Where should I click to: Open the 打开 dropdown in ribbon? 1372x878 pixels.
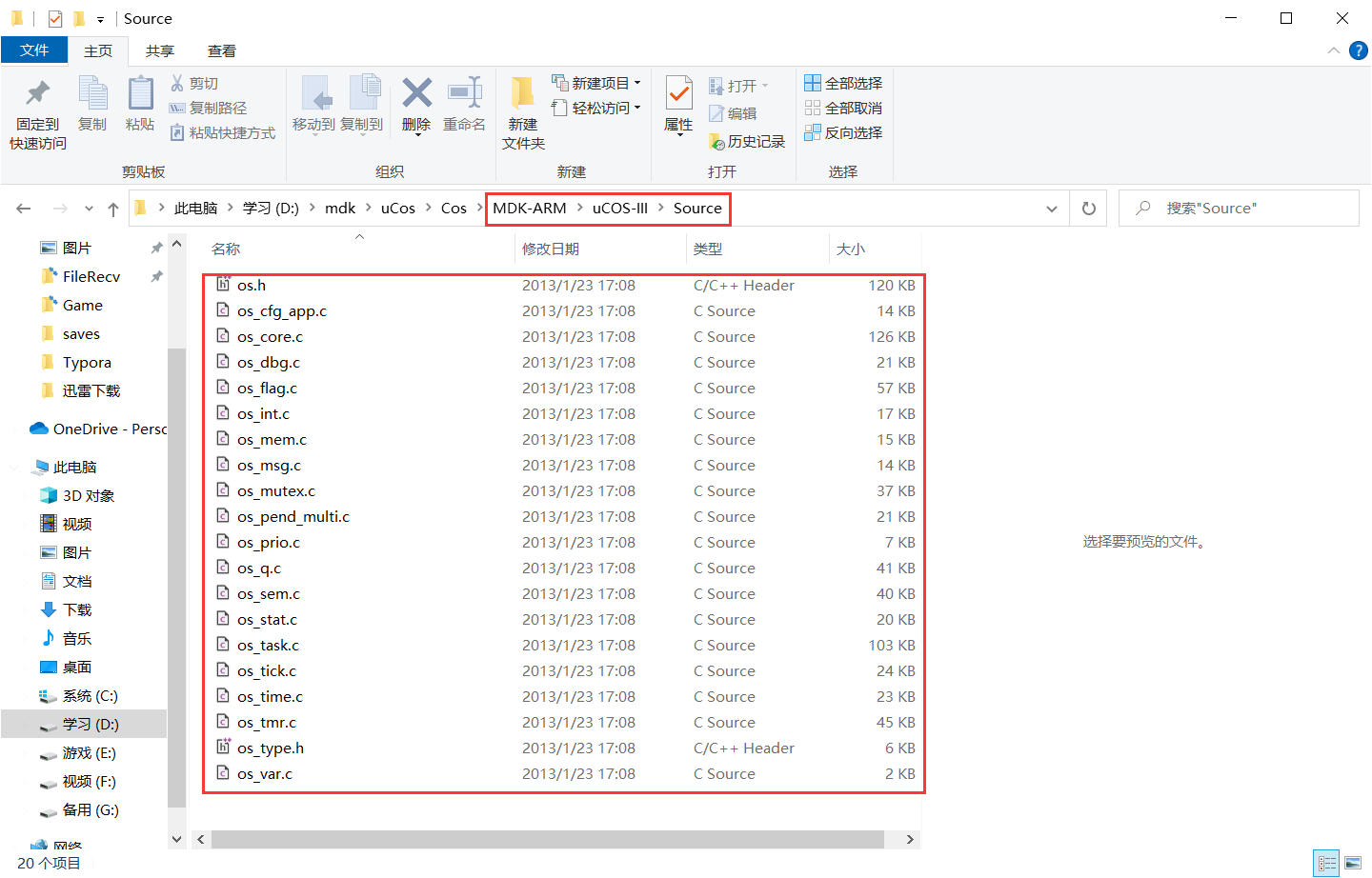point(738,86)
